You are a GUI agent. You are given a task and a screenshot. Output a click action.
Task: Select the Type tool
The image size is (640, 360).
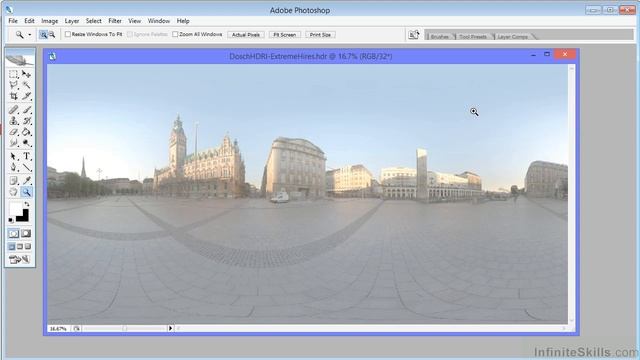(x=27, y=156)
